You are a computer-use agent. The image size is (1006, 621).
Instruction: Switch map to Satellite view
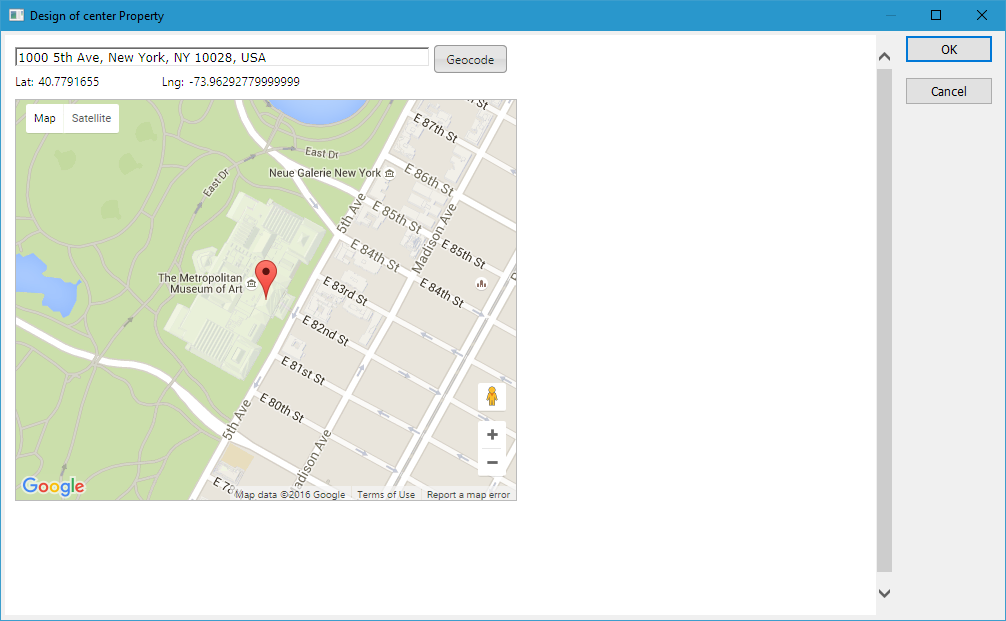click(91, 118)
